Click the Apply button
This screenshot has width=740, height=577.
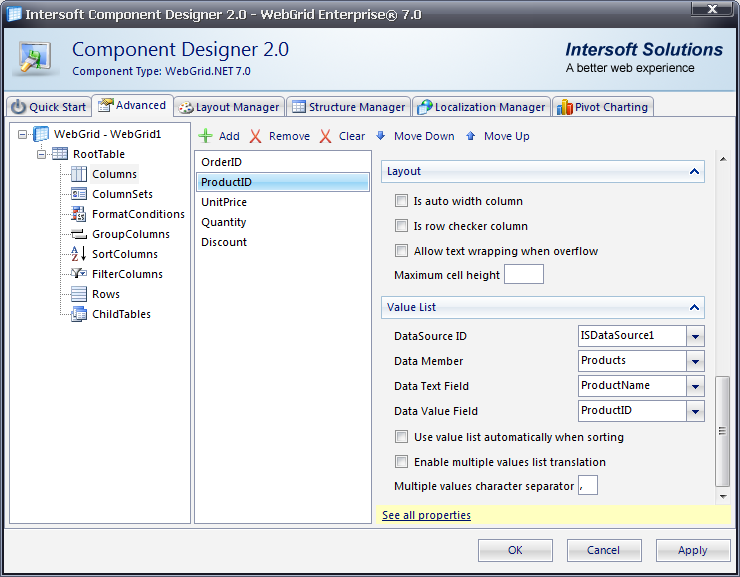(692, 550)
